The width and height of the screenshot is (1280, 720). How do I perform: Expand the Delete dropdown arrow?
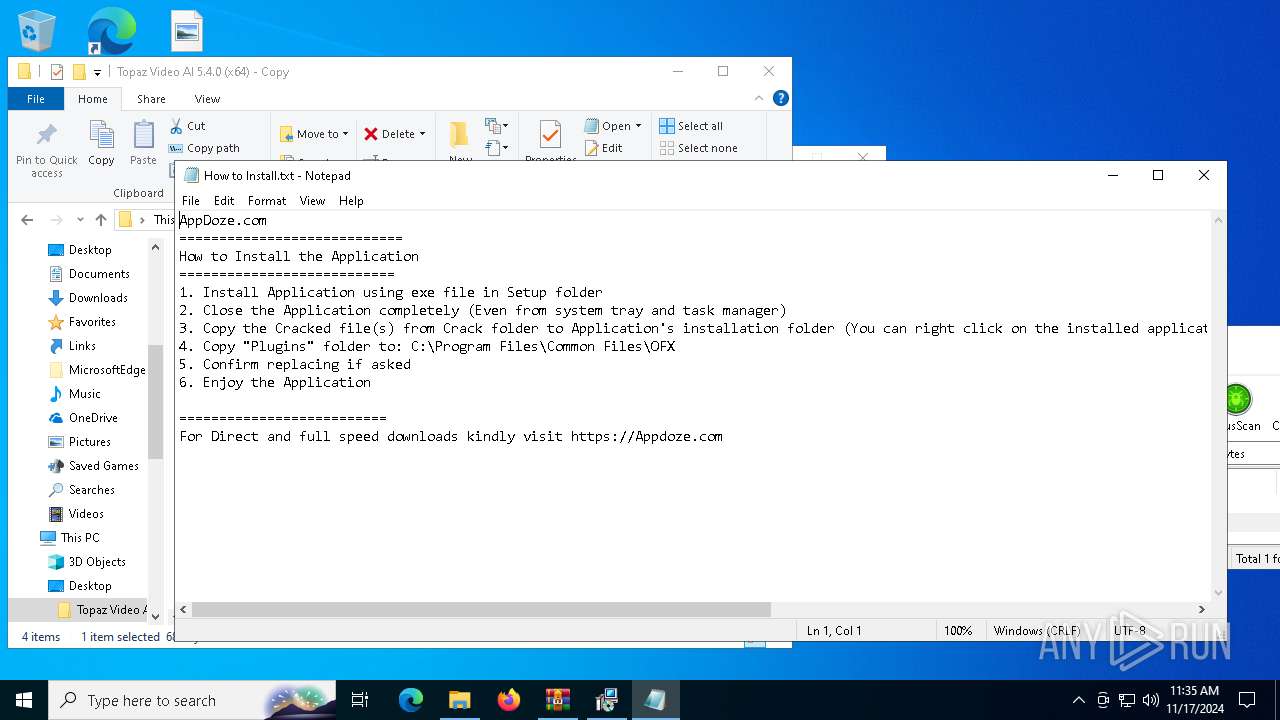click(x=422, y=134)
